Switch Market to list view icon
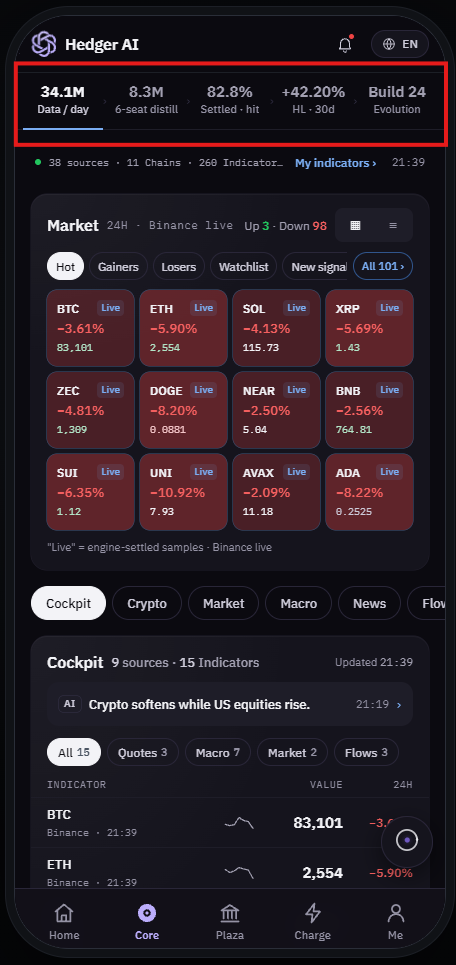This screenshot has height=965, width=456. 393,225
